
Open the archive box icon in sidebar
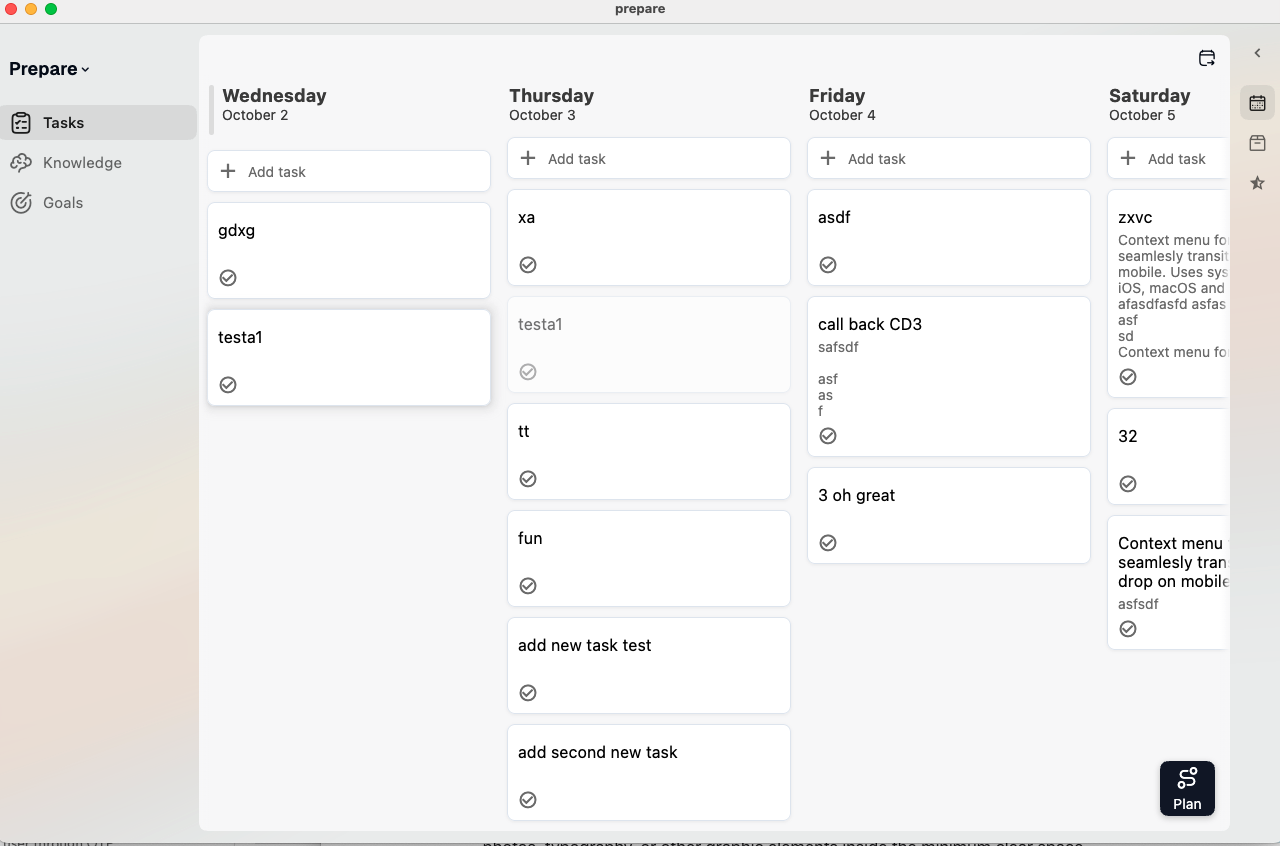[1257, 143]
